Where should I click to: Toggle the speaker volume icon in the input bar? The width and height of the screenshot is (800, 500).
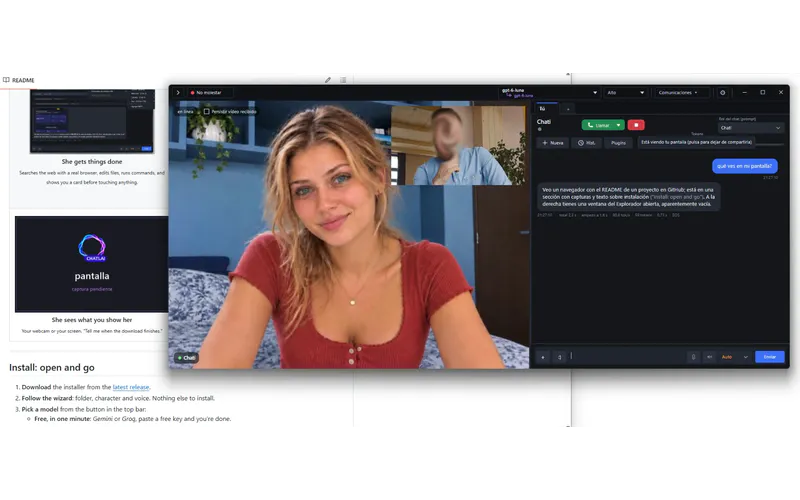pos(709,357)
